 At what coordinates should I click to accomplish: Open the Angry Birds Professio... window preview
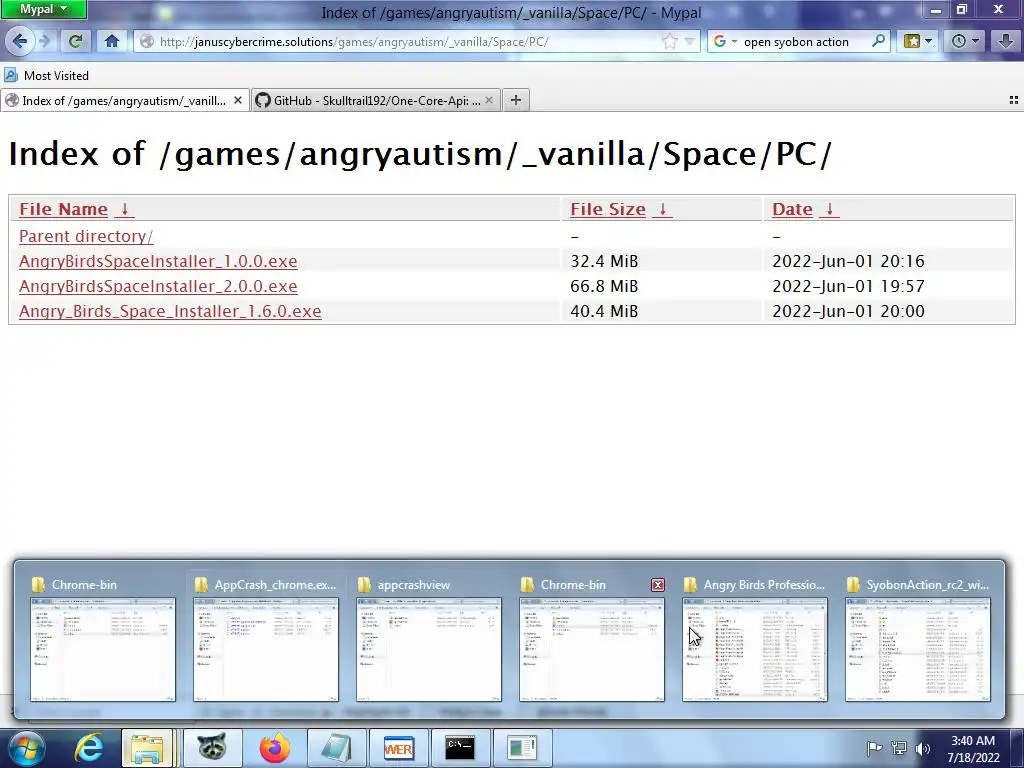point(755,641)
